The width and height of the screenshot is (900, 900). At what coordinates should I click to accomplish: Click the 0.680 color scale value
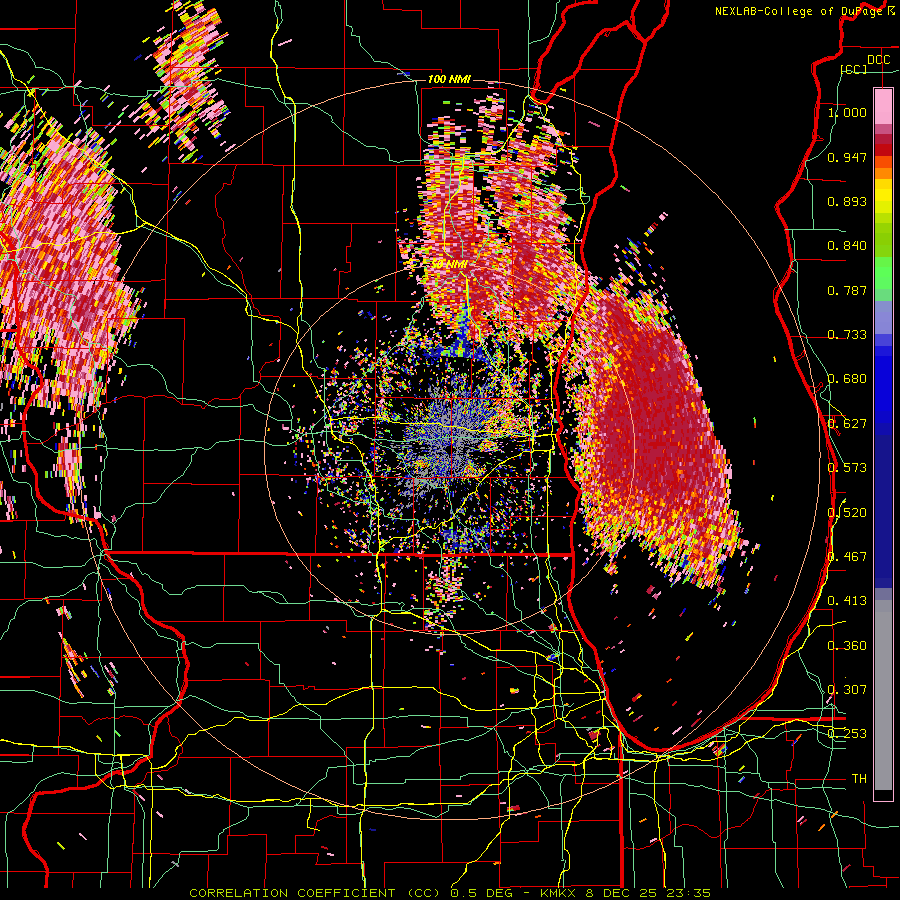847,379
